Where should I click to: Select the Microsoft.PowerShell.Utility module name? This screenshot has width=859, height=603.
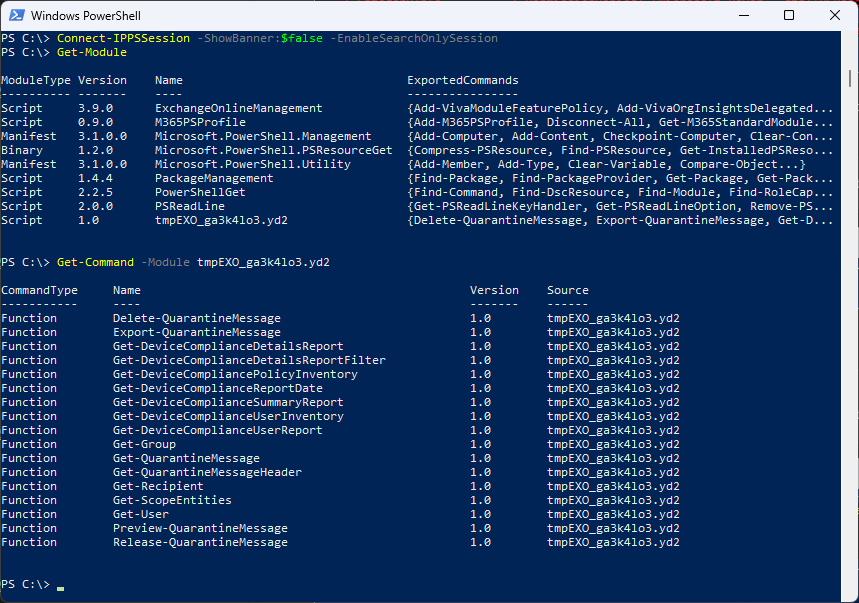(253, 164)
